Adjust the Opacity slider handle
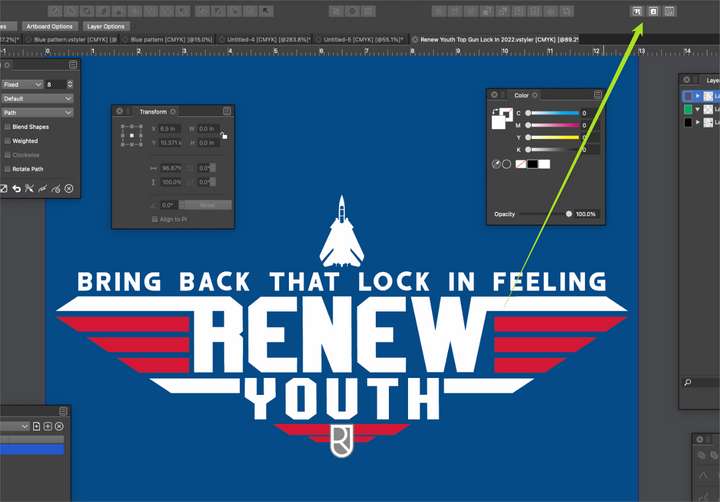The height and width of the screenshot is (502, 720). click(x=569, y=214)
